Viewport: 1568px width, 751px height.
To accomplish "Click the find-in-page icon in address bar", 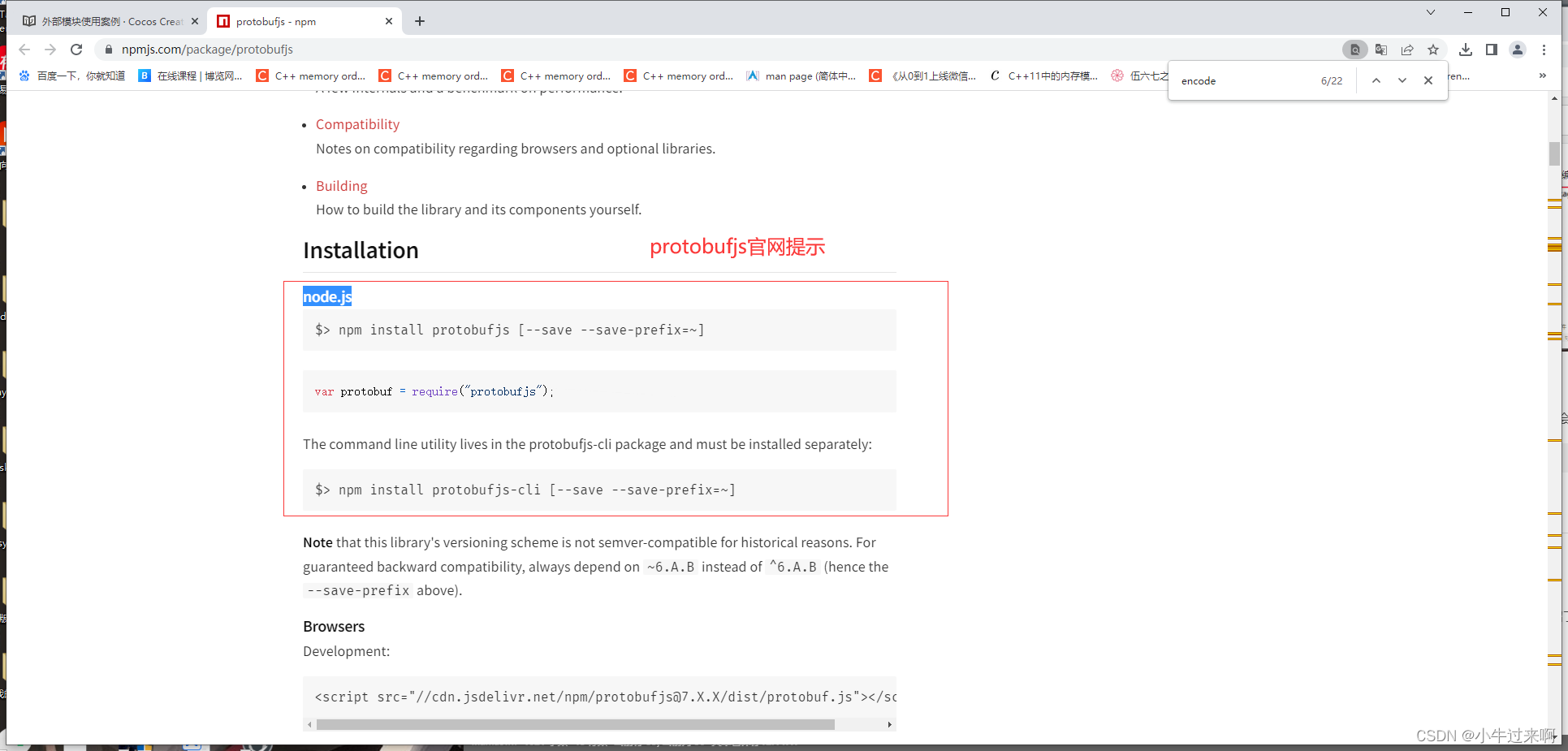I will pyautogui.click(x=1354, y=50).
